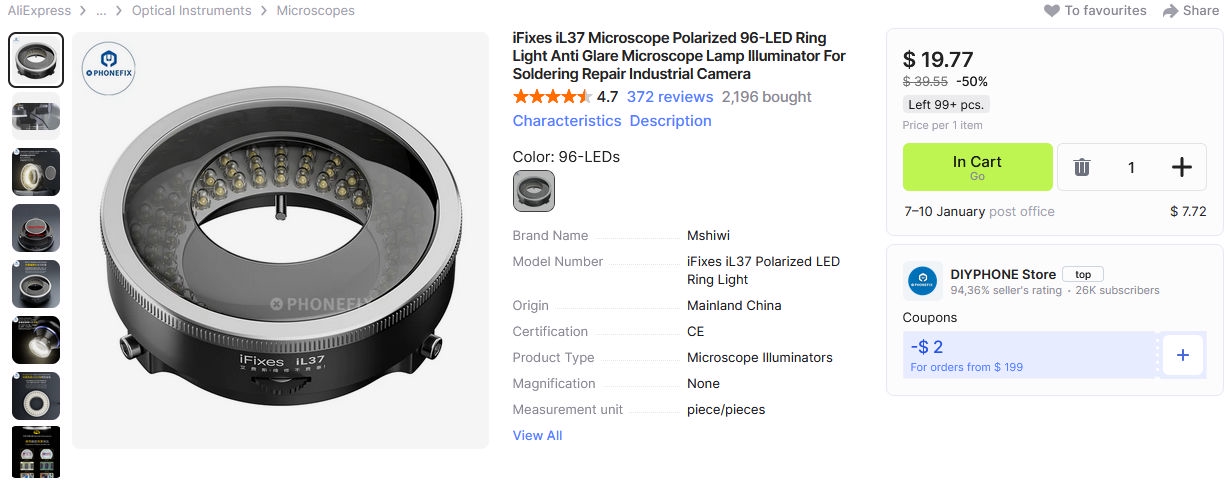Viewport: 1229px width, 484px height.
Task: Increase quantity with the plus icon
Action: point(1181,167)
